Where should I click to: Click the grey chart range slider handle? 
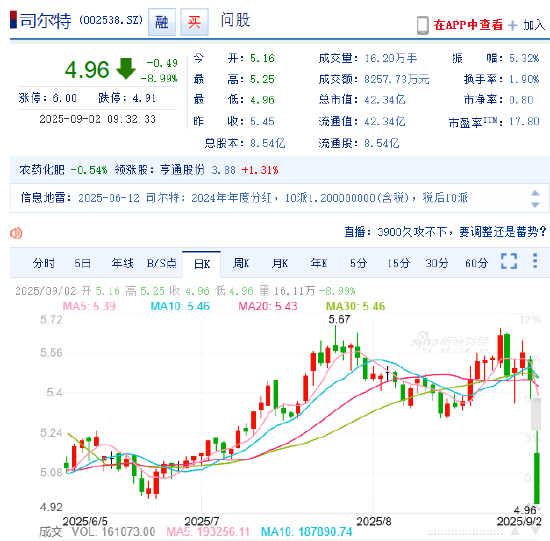point(535,414)
